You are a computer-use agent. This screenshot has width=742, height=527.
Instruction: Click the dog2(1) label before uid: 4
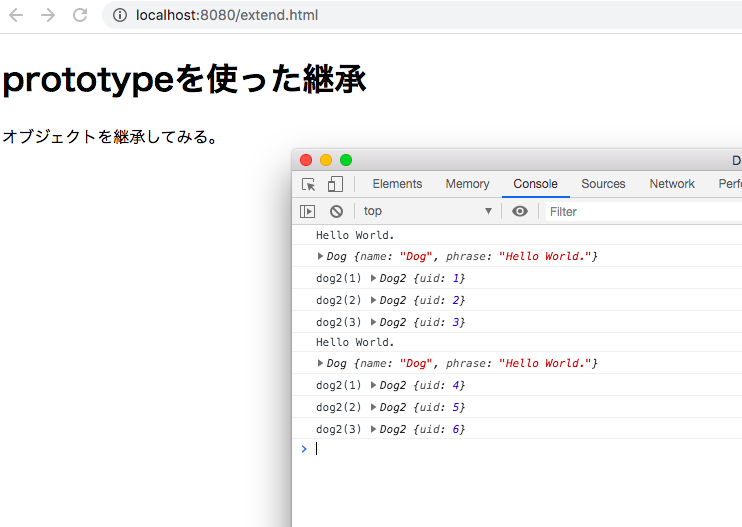coord(338,385)
